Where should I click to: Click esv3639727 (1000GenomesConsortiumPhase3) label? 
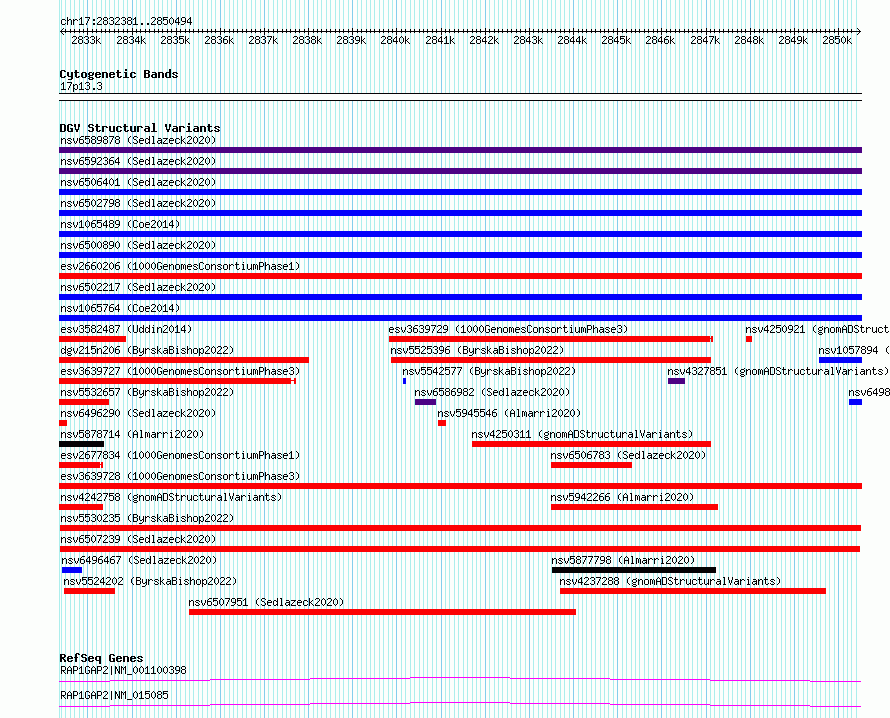click(180, 371)
